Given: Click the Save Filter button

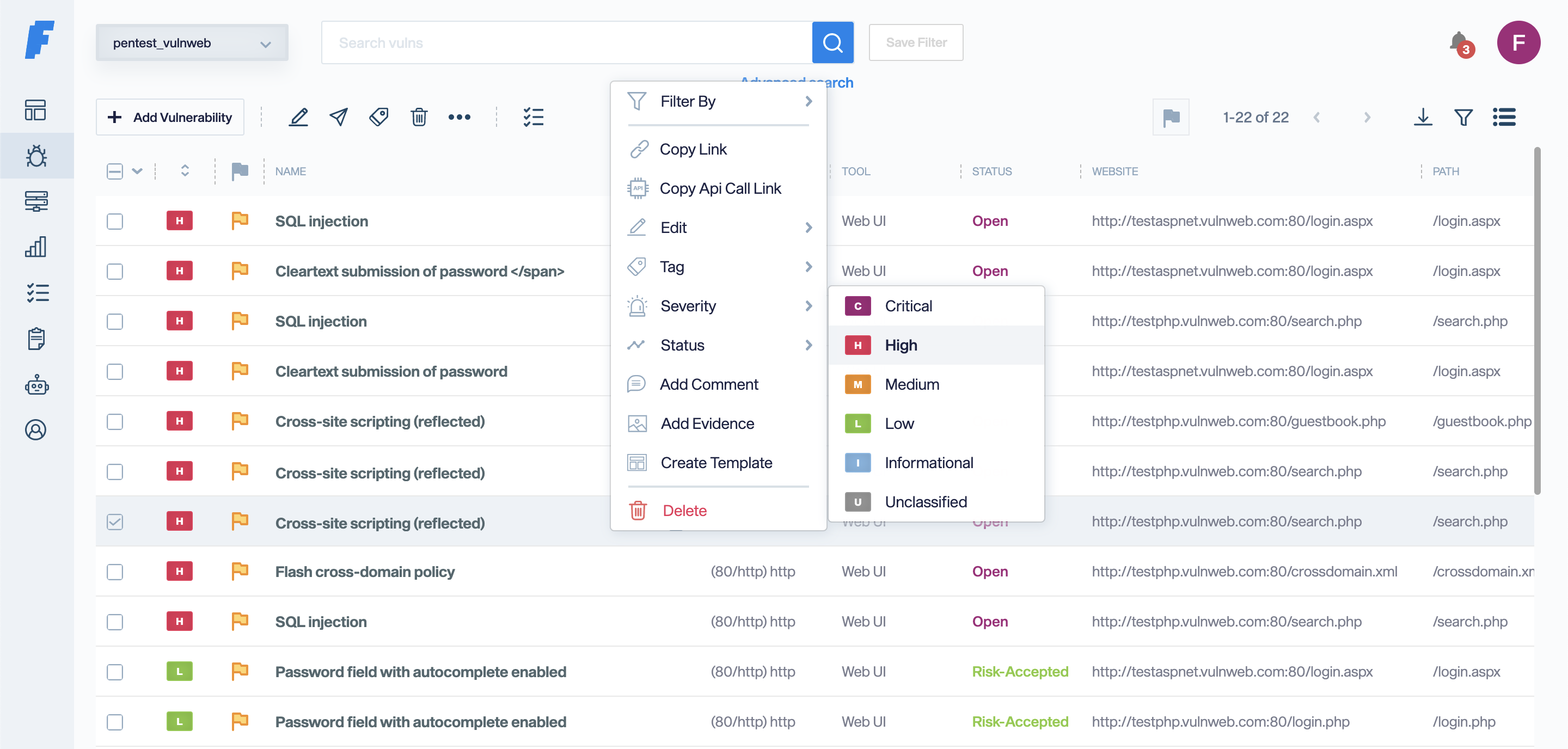Looking at the screenshot, I should point(915,42).
